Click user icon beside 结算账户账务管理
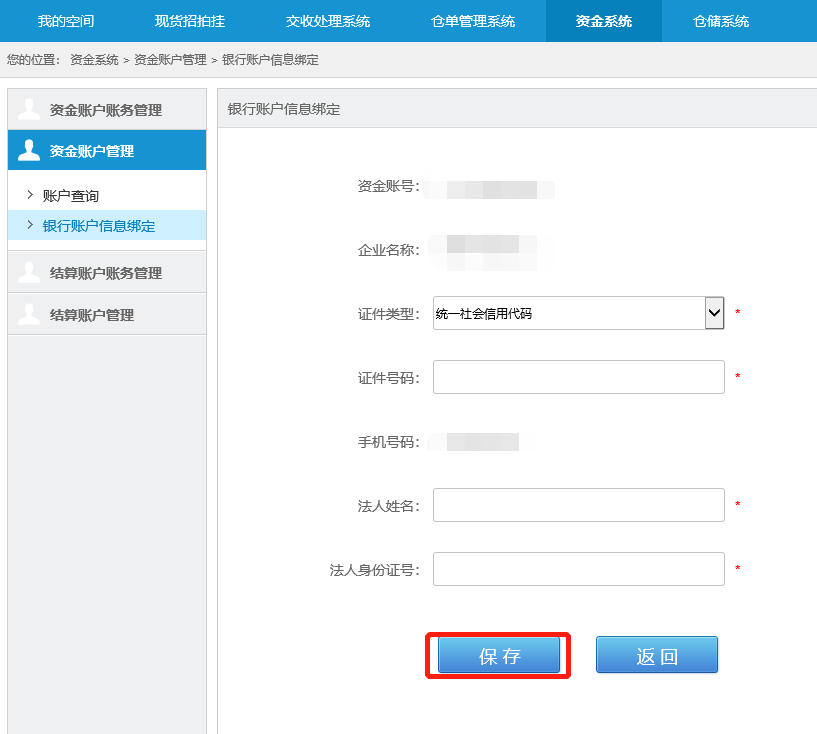This screenshot has height=734, width=817. click(x=29, y=273)
